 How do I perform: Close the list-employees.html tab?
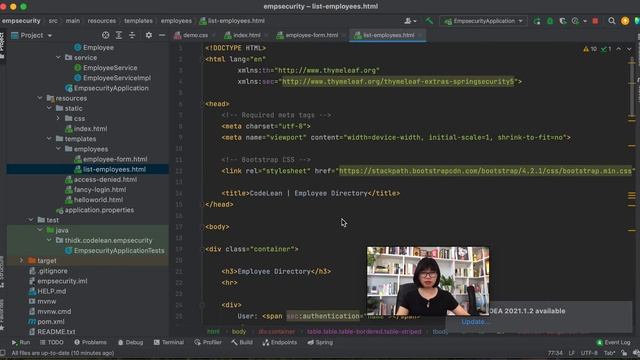click(x=420, y=36)
